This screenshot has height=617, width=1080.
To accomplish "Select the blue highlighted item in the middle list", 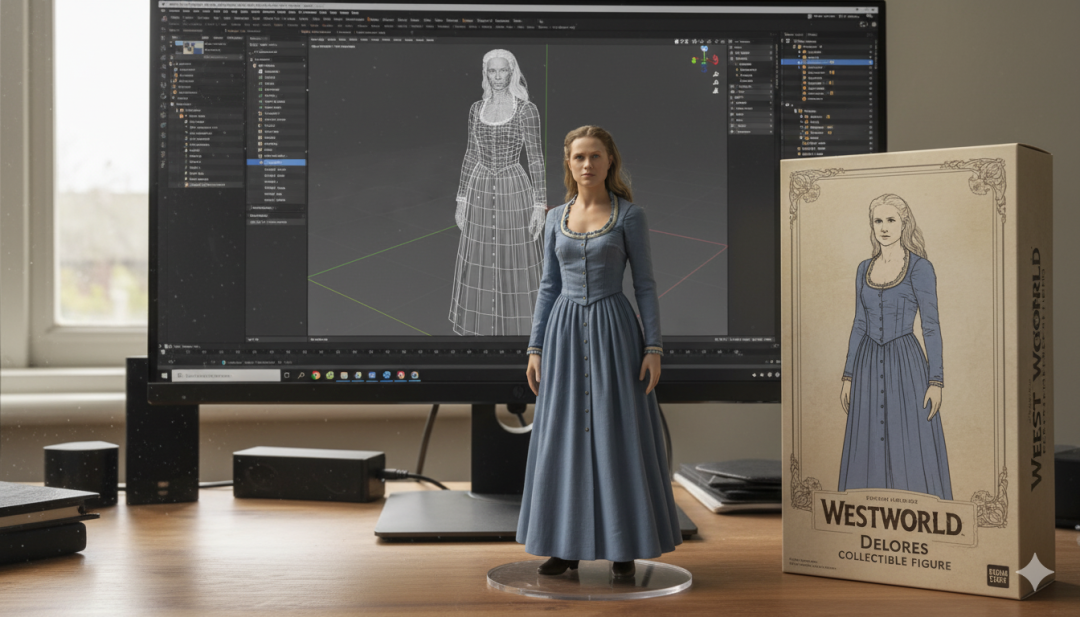I will point(276,163).
